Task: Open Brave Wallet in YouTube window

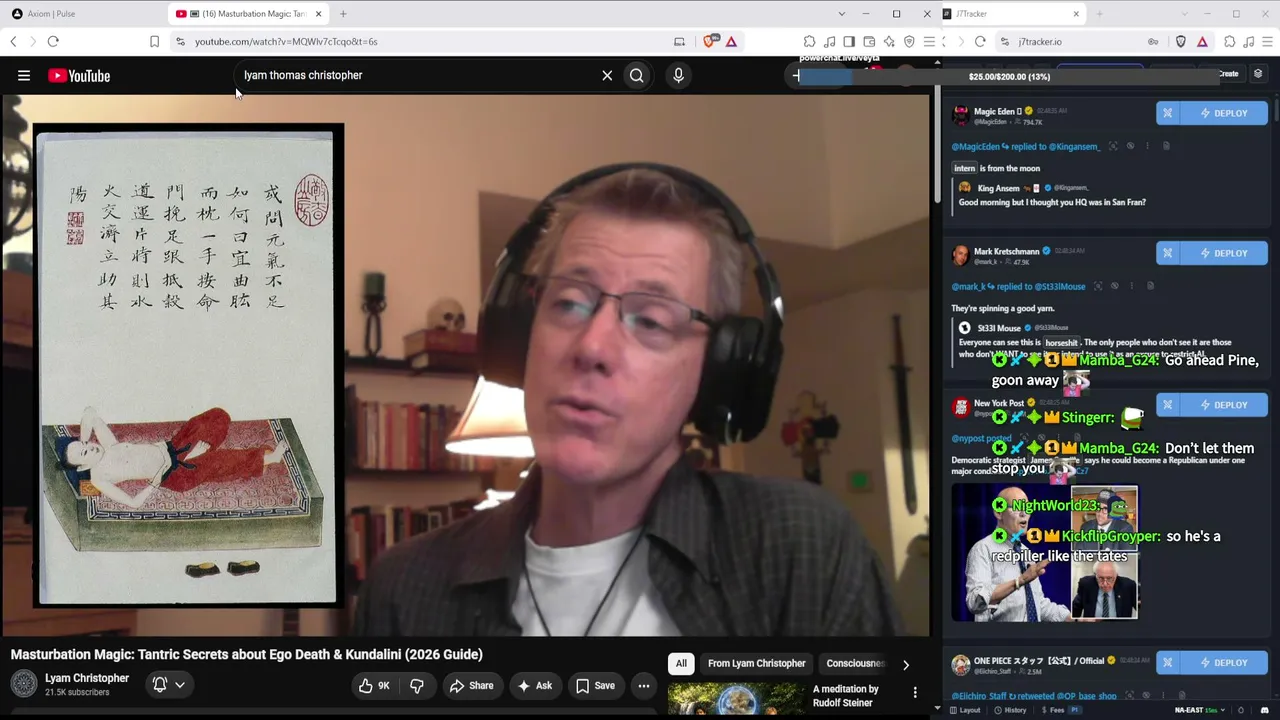Action: [x=869, y=41]
